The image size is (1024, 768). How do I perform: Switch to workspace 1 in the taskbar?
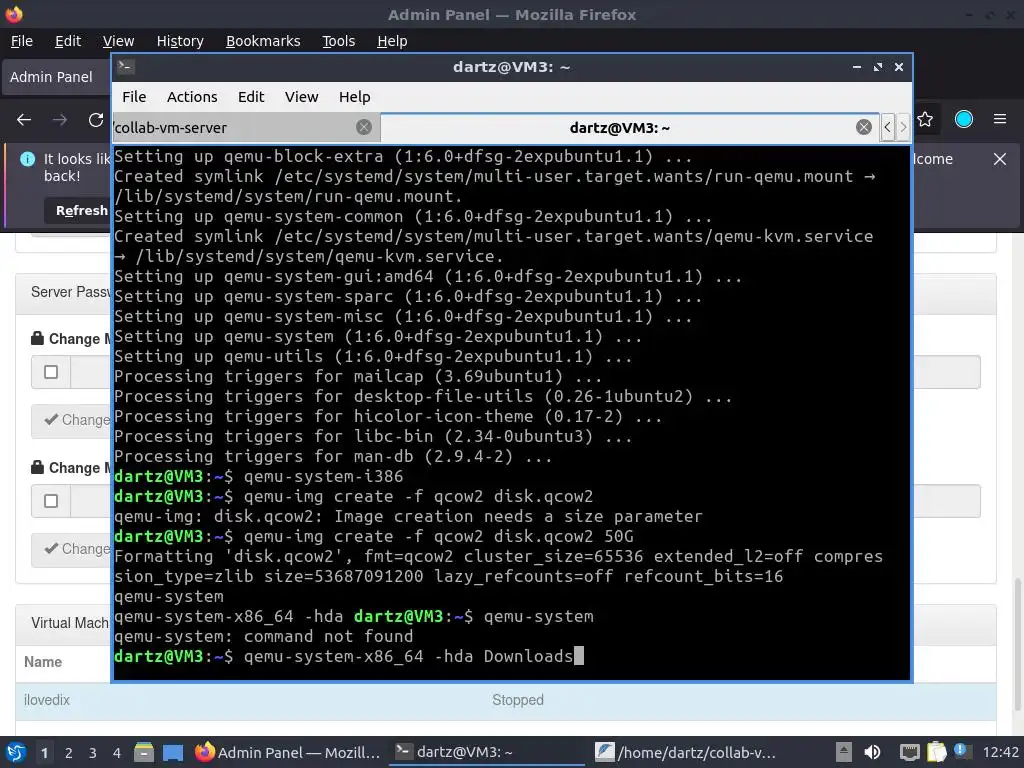[x=44, y=753]
